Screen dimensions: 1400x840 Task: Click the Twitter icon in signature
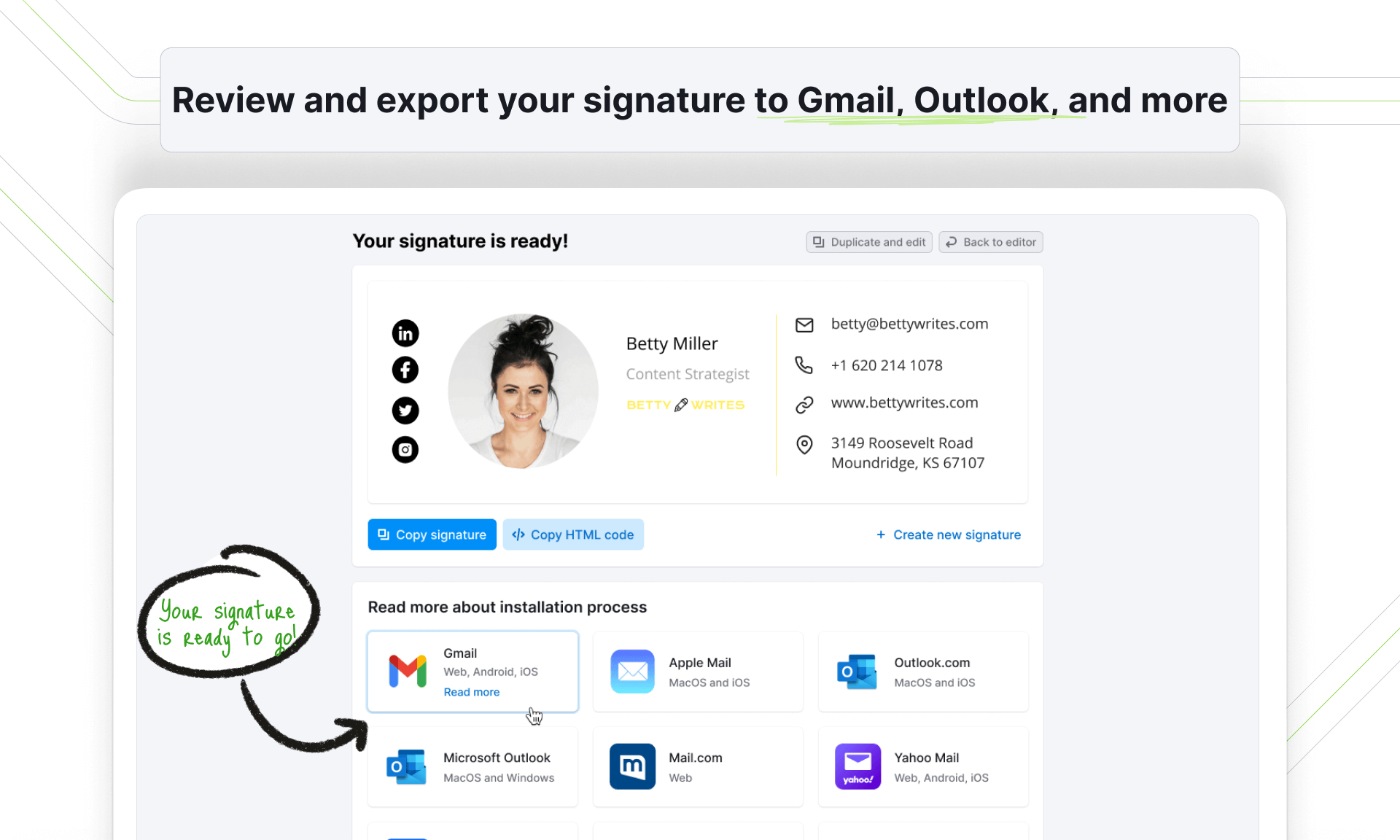pyautogui.click(x=404, y=410)
